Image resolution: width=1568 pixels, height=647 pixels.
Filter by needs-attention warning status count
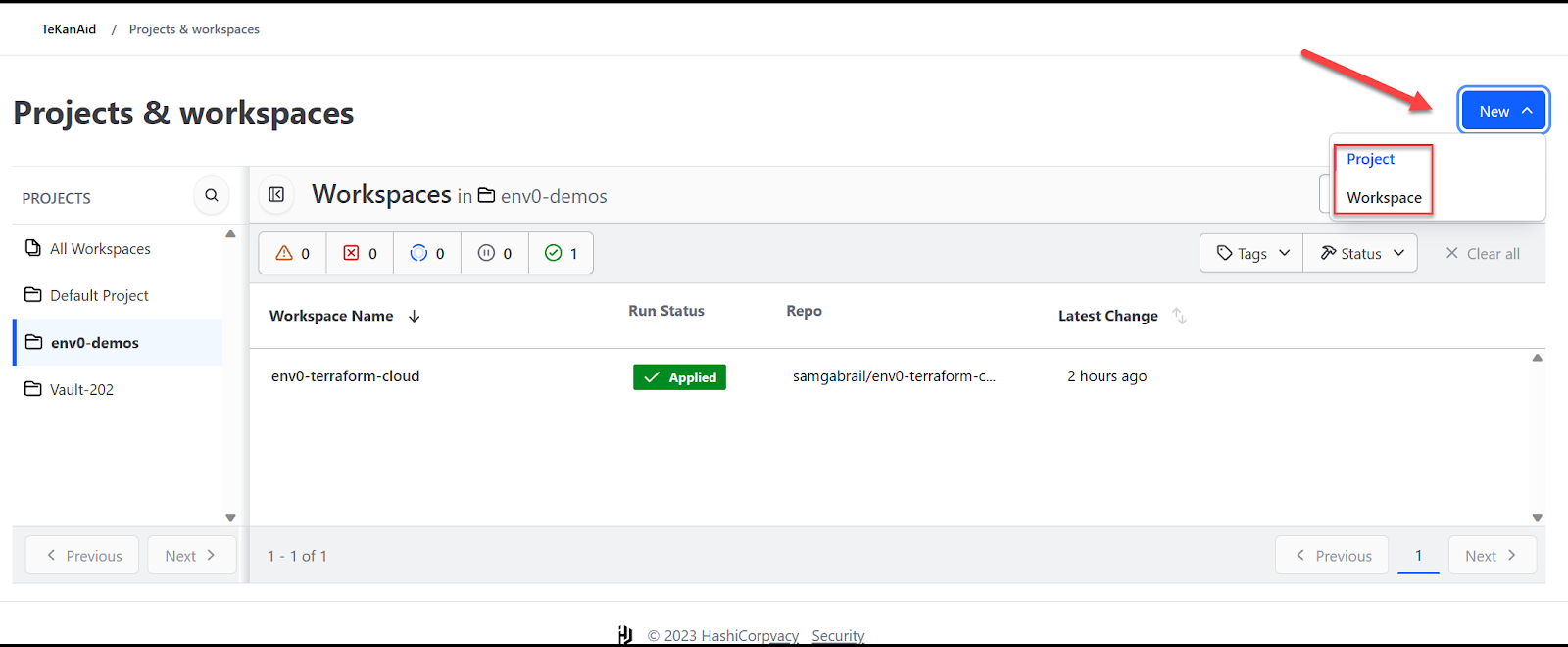click(x=293, y=253)
